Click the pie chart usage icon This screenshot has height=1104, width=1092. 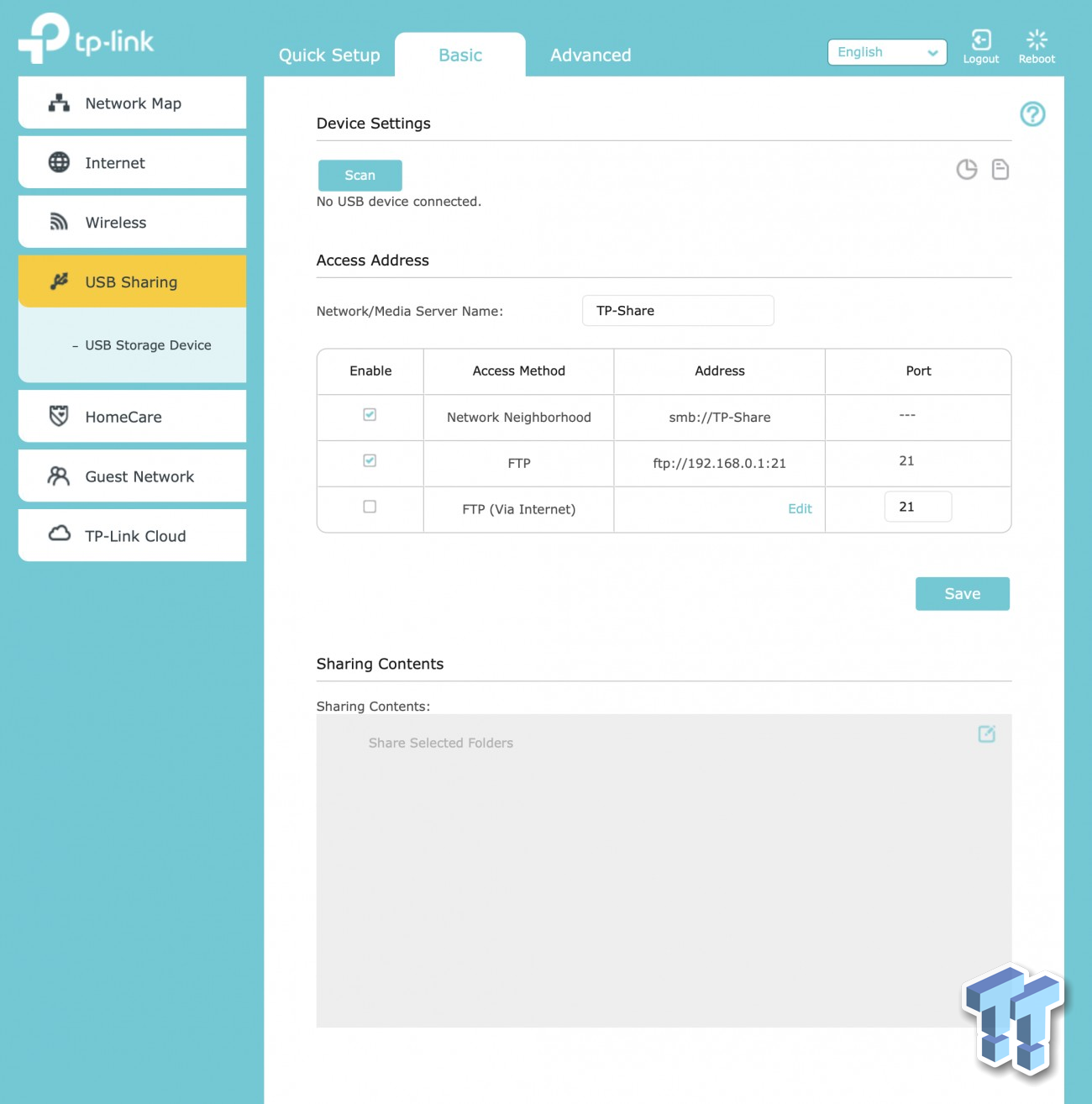tap(967, 170)
